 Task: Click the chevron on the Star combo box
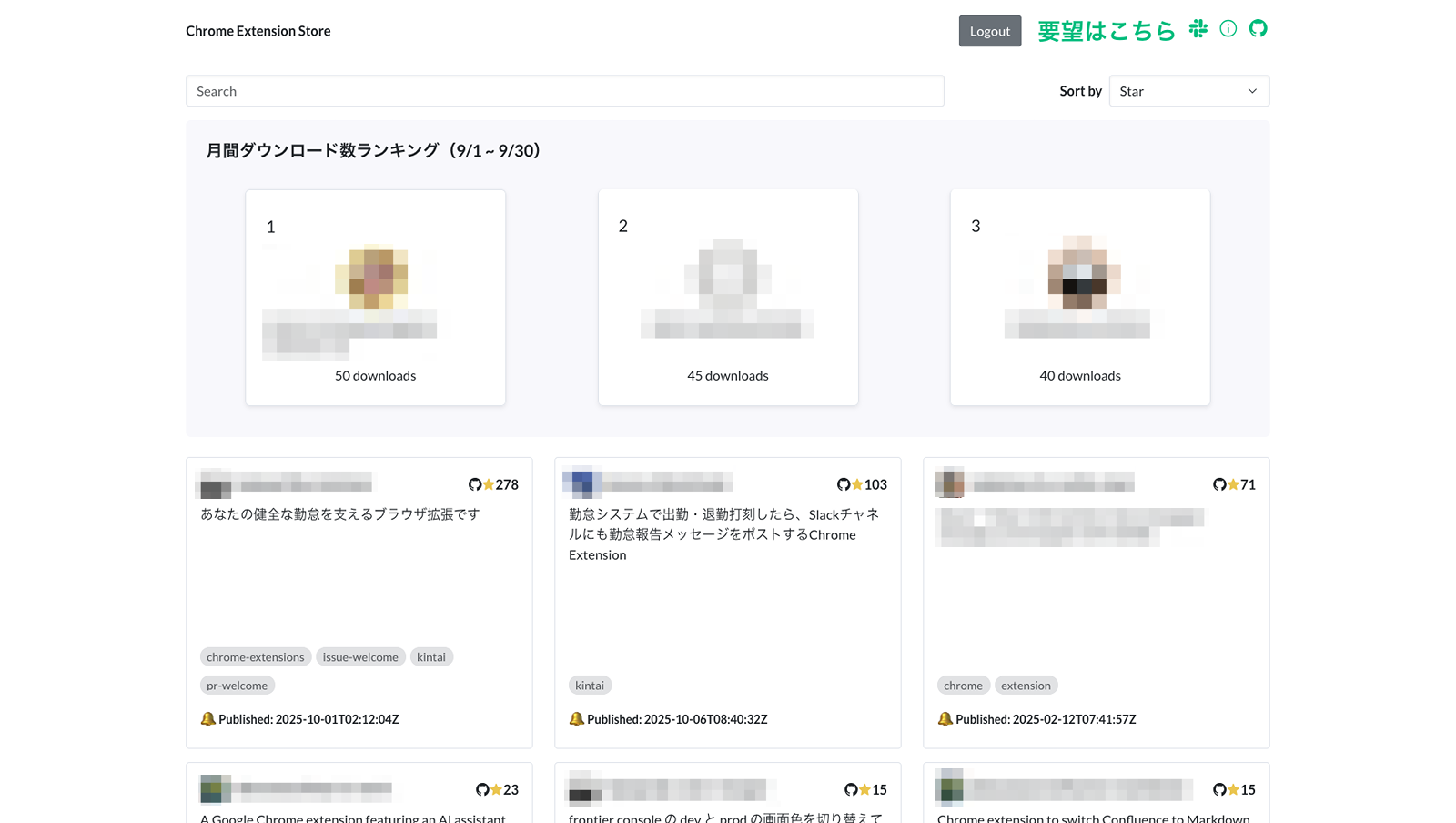[1253, 91]
